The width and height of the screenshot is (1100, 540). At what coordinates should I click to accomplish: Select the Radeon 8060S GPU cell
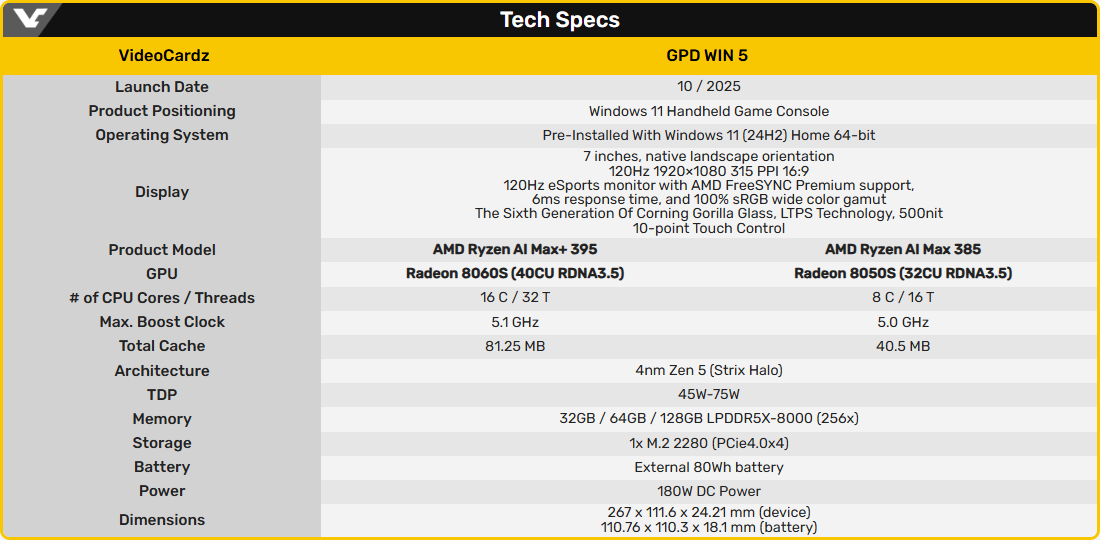click(x=514, y=273)
